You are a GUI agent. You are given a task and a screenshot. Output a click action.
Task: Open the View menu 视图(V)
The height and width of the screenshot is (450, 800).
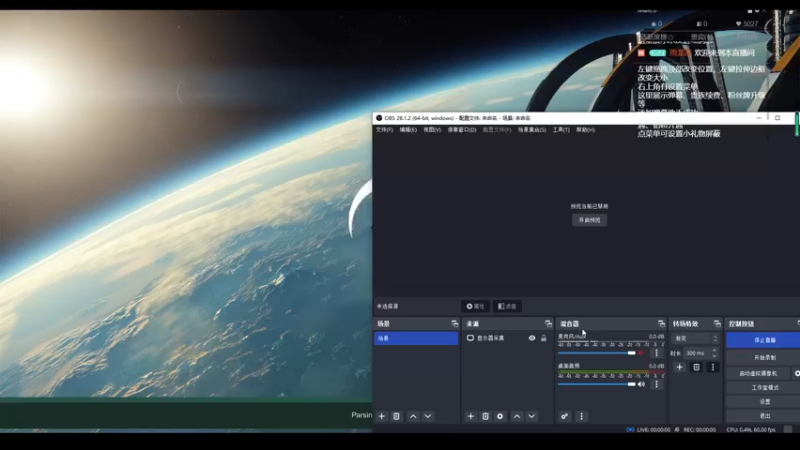432,130
